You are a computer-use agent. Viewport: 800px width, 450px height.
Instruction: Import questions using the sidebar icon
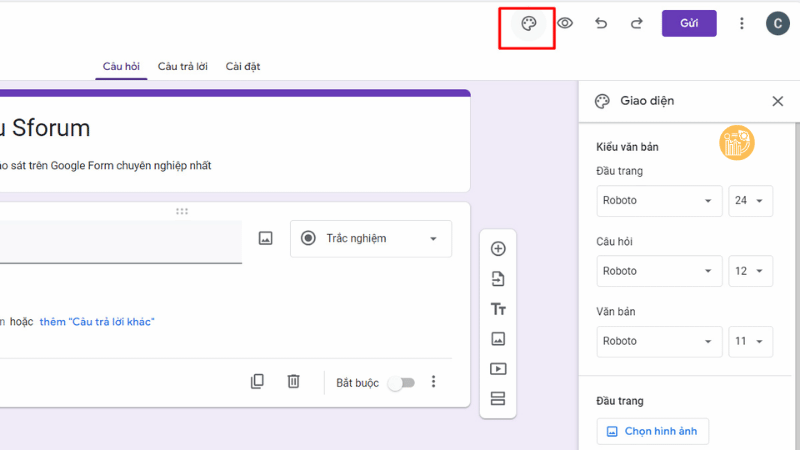pos(498,279)
